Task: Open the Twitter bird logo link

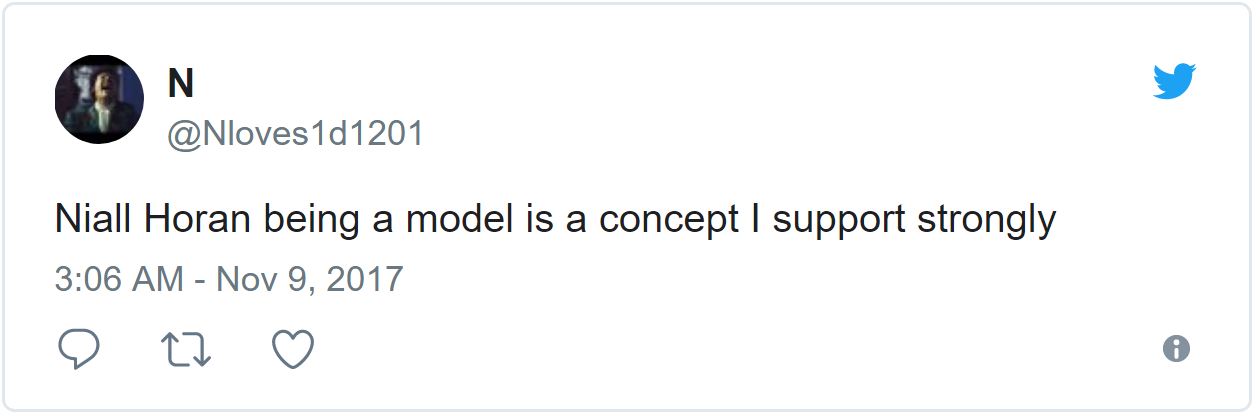Action: [1175, 81]
